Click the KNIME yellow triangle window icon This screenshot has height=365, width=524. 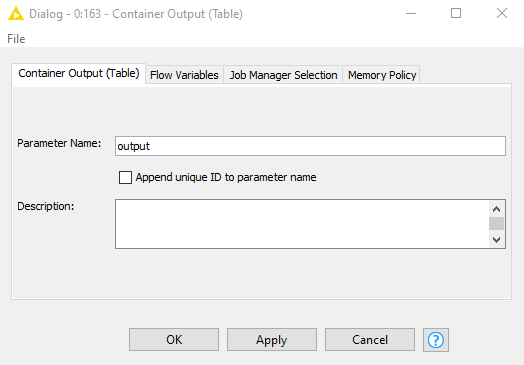(16, 14)
